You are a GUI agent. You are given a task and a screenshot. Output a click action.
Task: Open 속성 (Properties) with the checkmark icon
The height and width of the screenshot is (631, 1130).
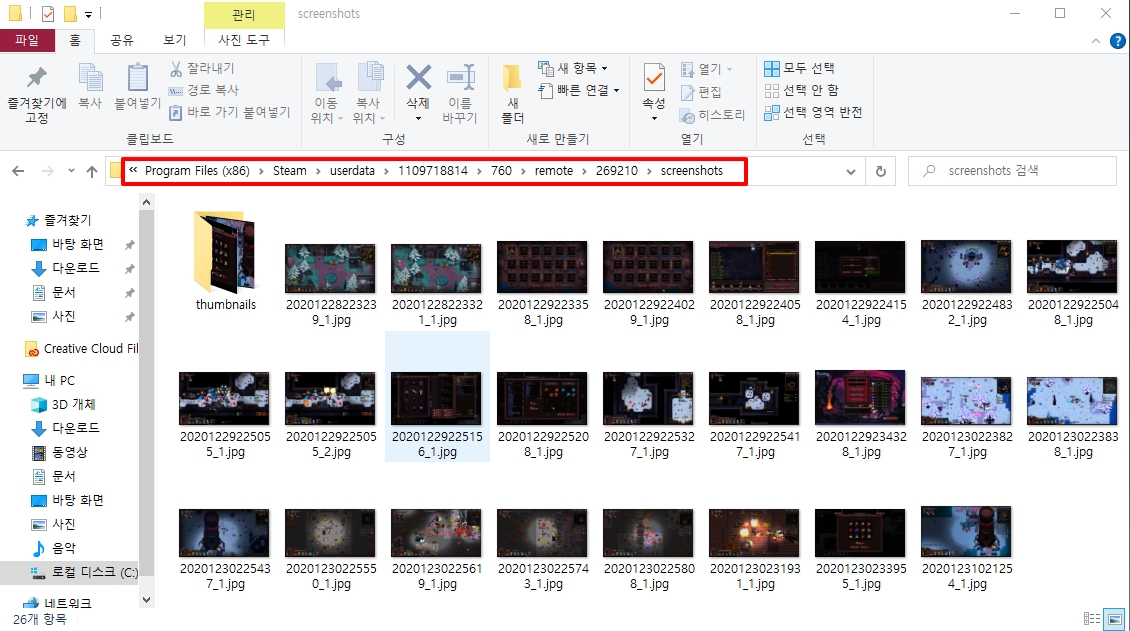pos(654,78)
